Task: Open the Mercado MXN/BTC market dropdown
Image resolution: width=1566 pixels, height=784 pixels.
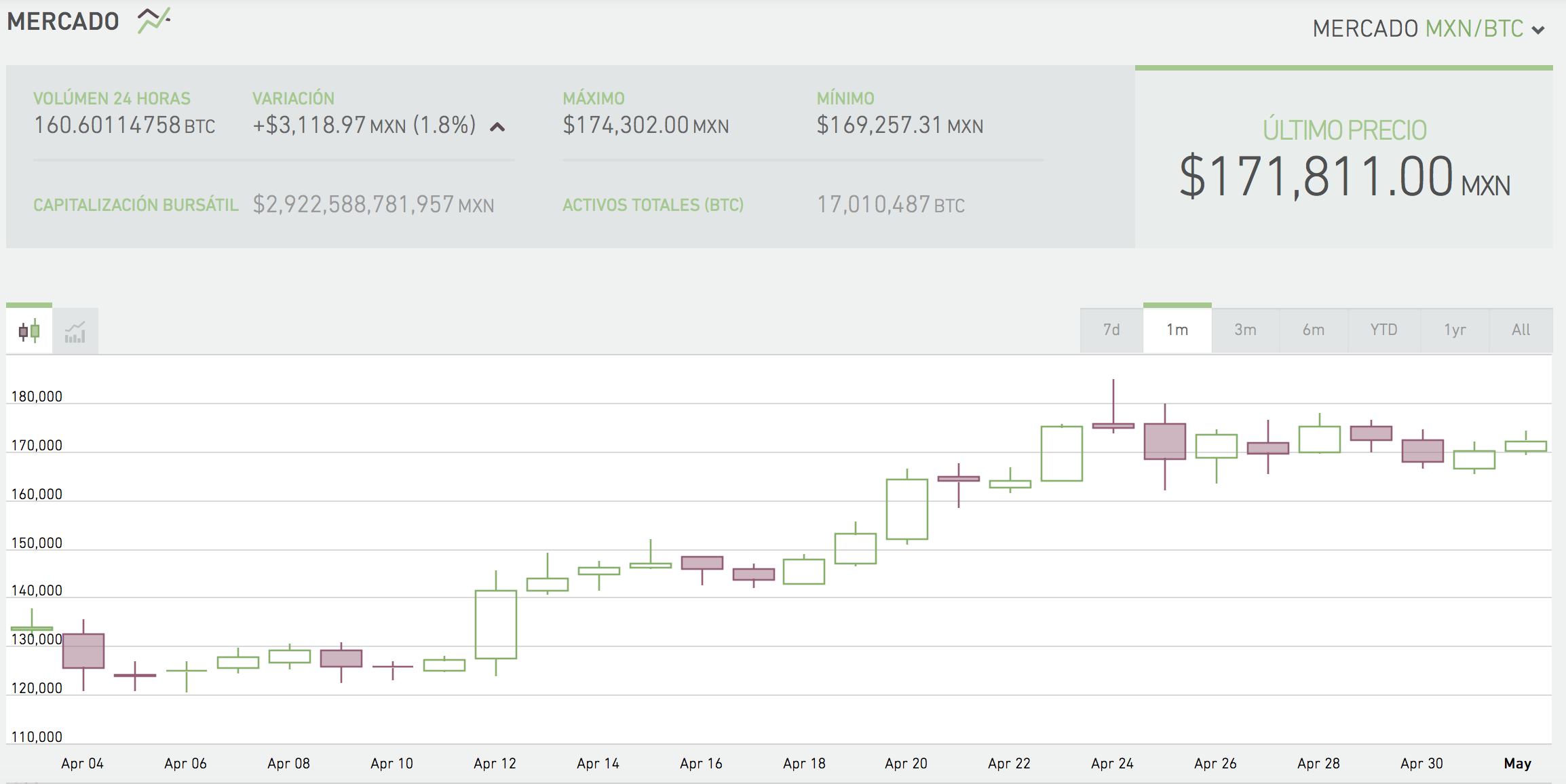Action: pos(1428,28)
